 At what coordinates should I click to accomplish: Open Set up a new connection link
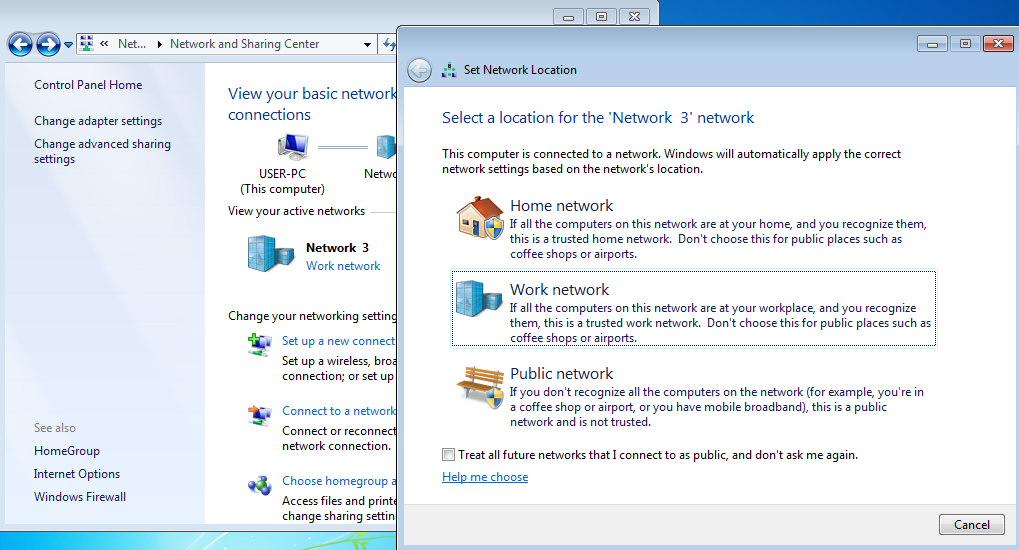(339, 341)
